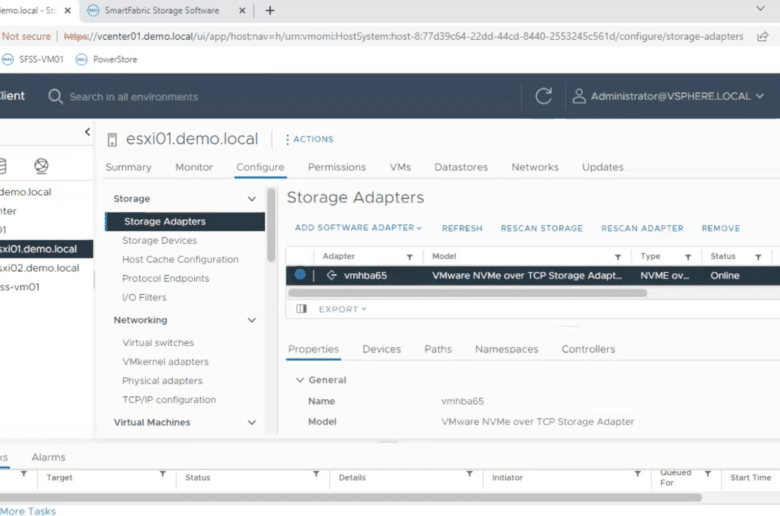
Task: Open Add Software Adapter dropdown
Action: pyautogui.click(x=358, y=227)
